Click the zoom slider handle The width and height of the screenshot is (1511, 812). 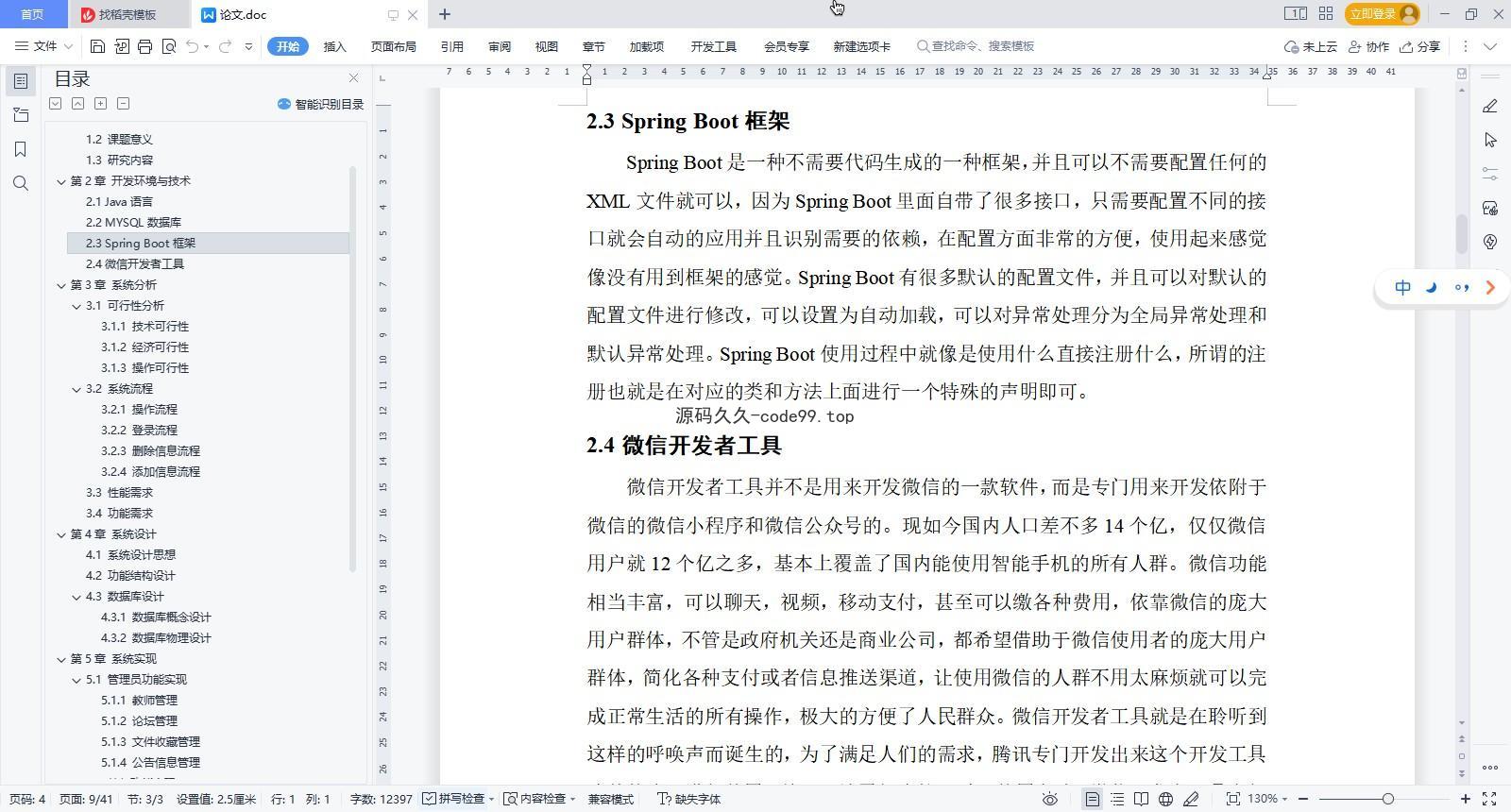pos(1387,799)
